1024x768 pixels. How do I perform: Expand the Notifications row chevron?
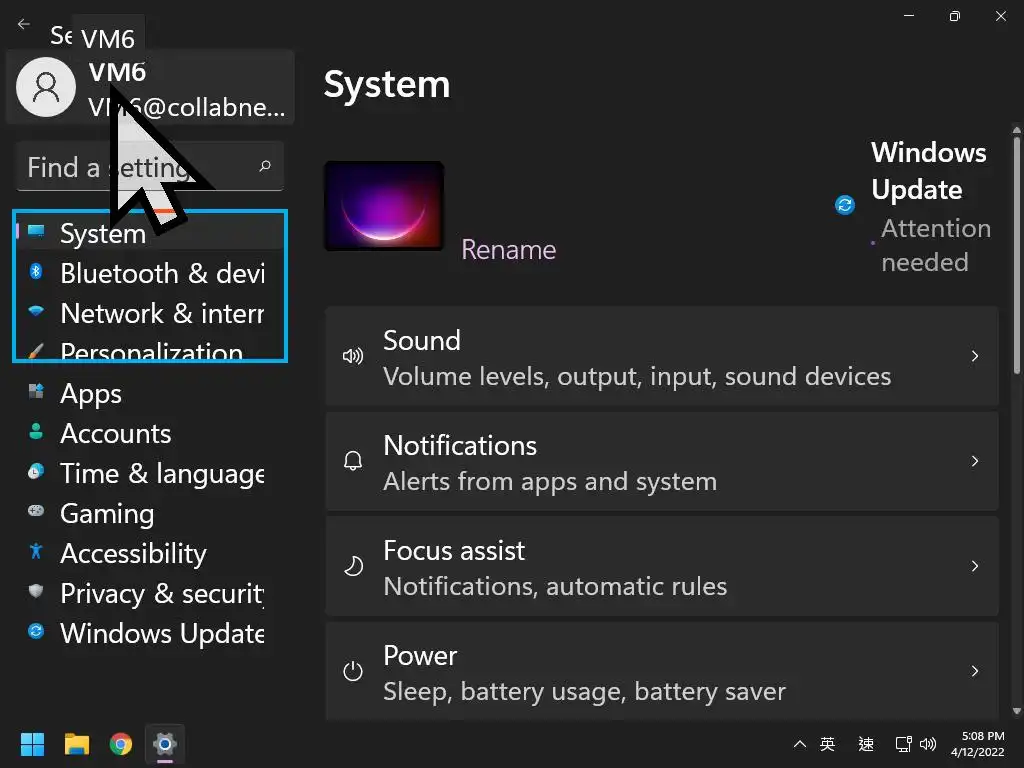[974, 461]
